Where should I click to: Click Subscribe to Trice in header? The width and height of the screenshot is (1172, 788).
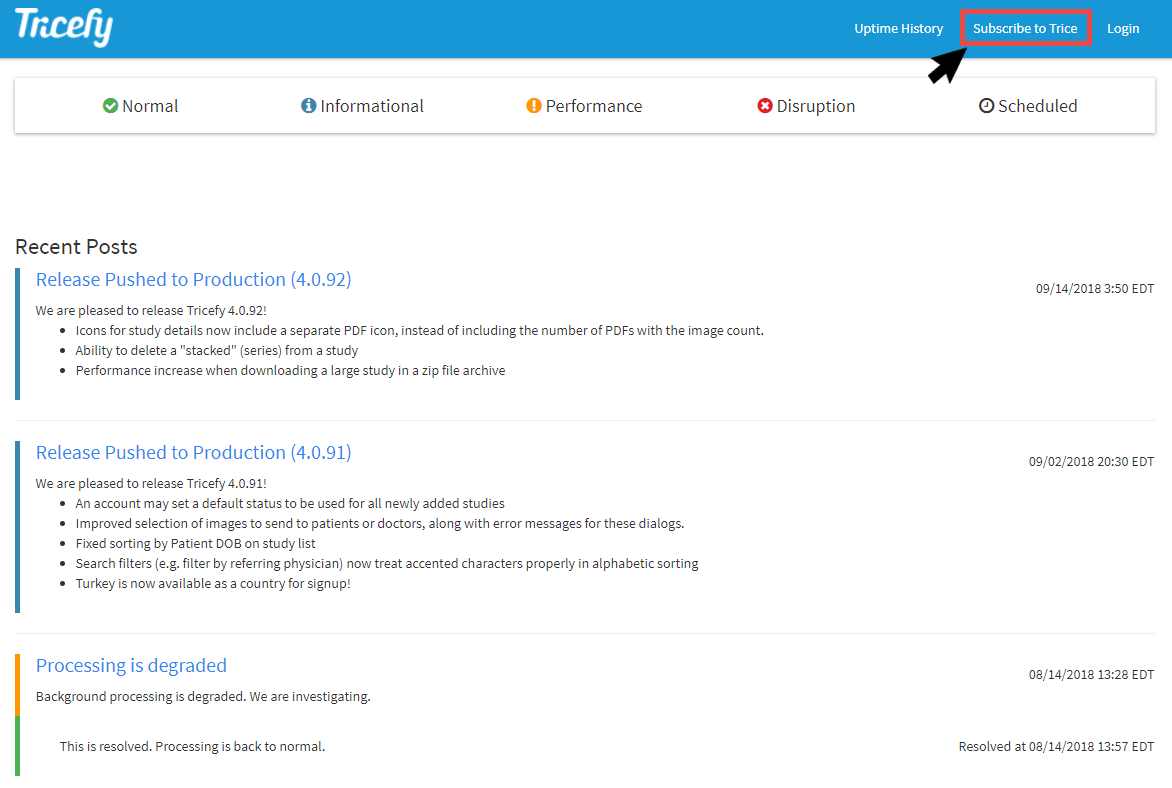[x=1025, y=28]
